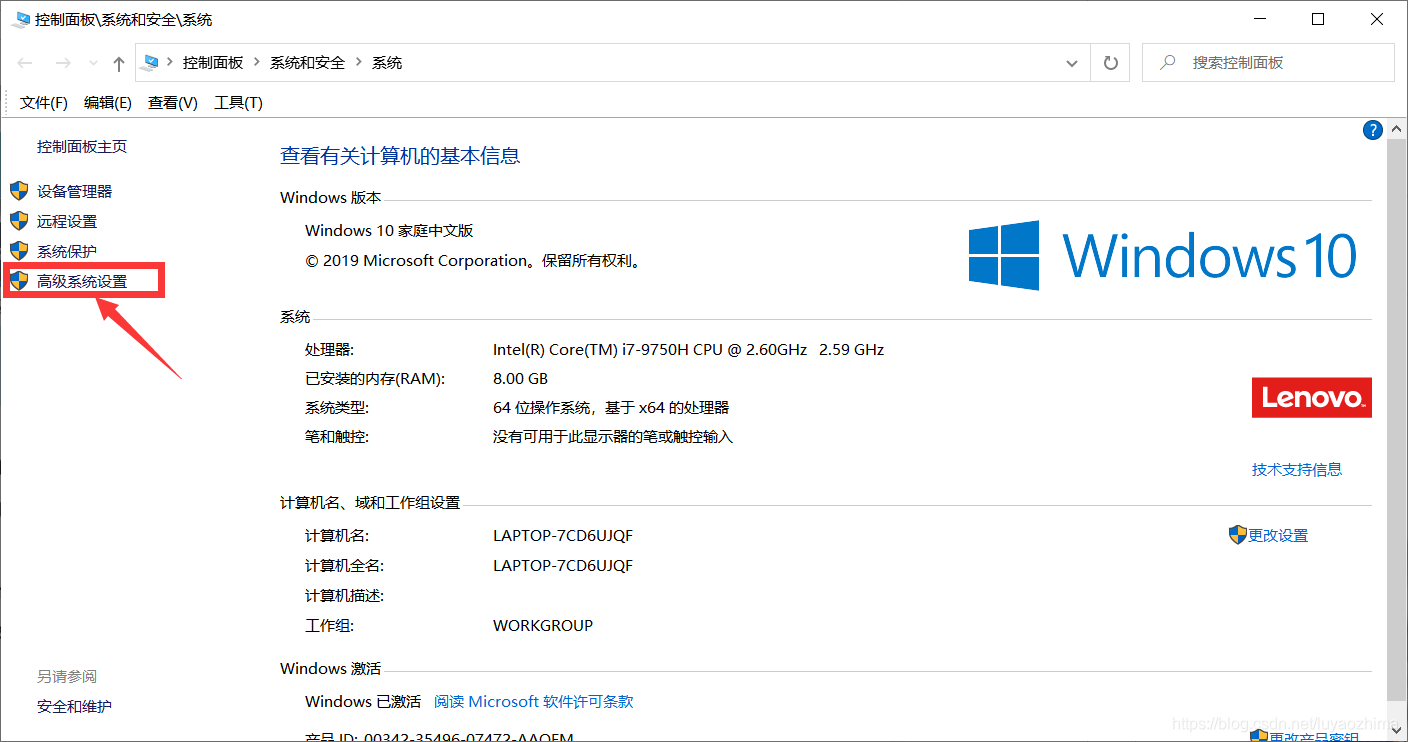The width and height of the screenshot is (1408, 742).
Task: Click the shield icon beside 设备管理器
Action: tap(19, 191)
